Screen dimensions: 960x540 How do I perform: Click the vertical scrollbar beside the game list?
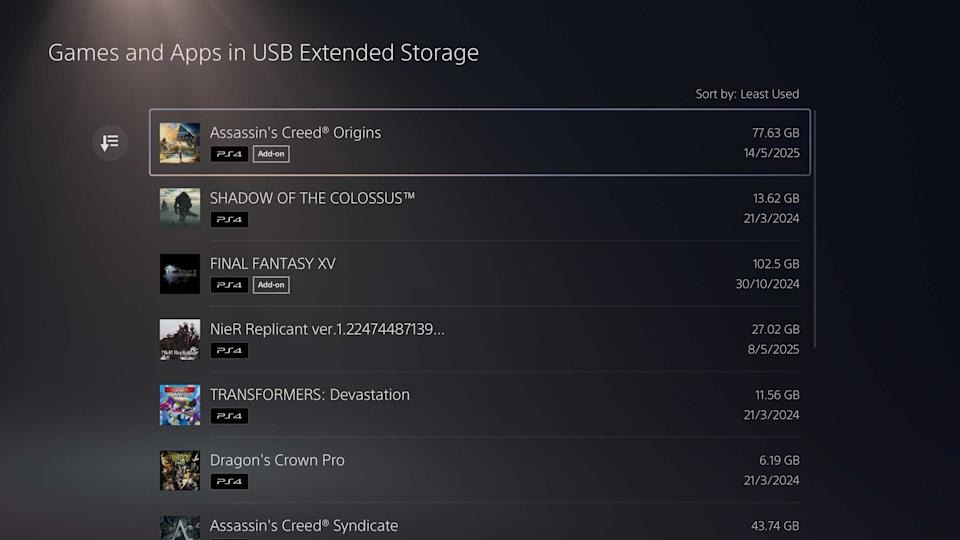816,230
